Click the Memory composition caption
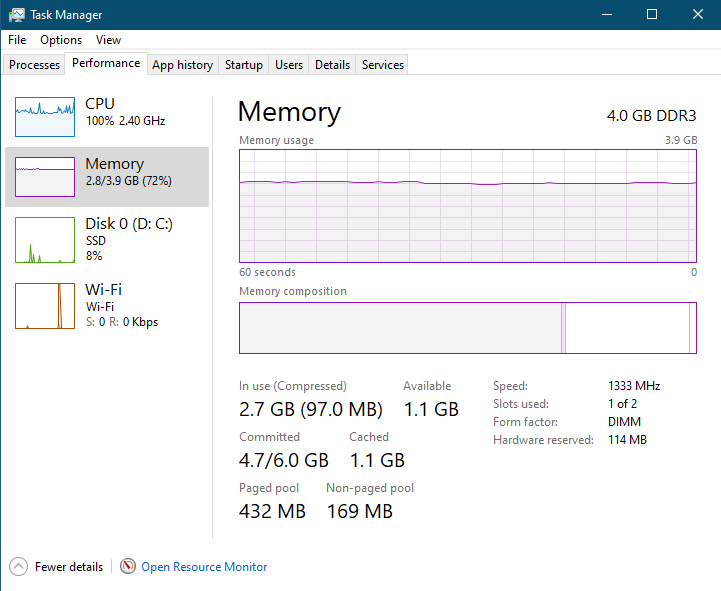The height and width of the screenshot is (591, 721). pyautogui.click(x=293, y=291)
